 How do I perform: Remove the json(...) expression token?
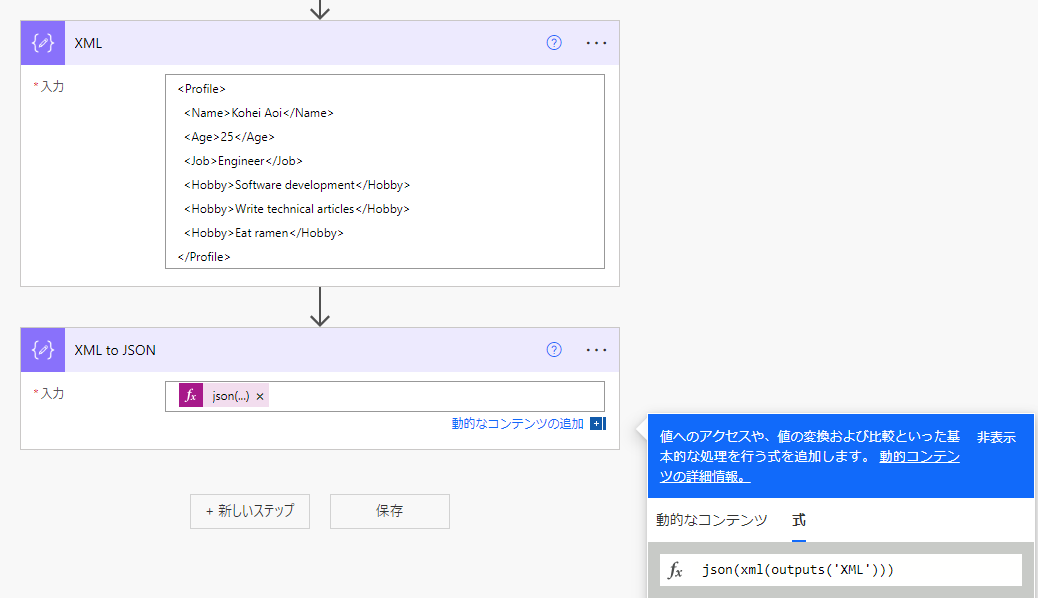pyautogui.click(x=259, y=395)
